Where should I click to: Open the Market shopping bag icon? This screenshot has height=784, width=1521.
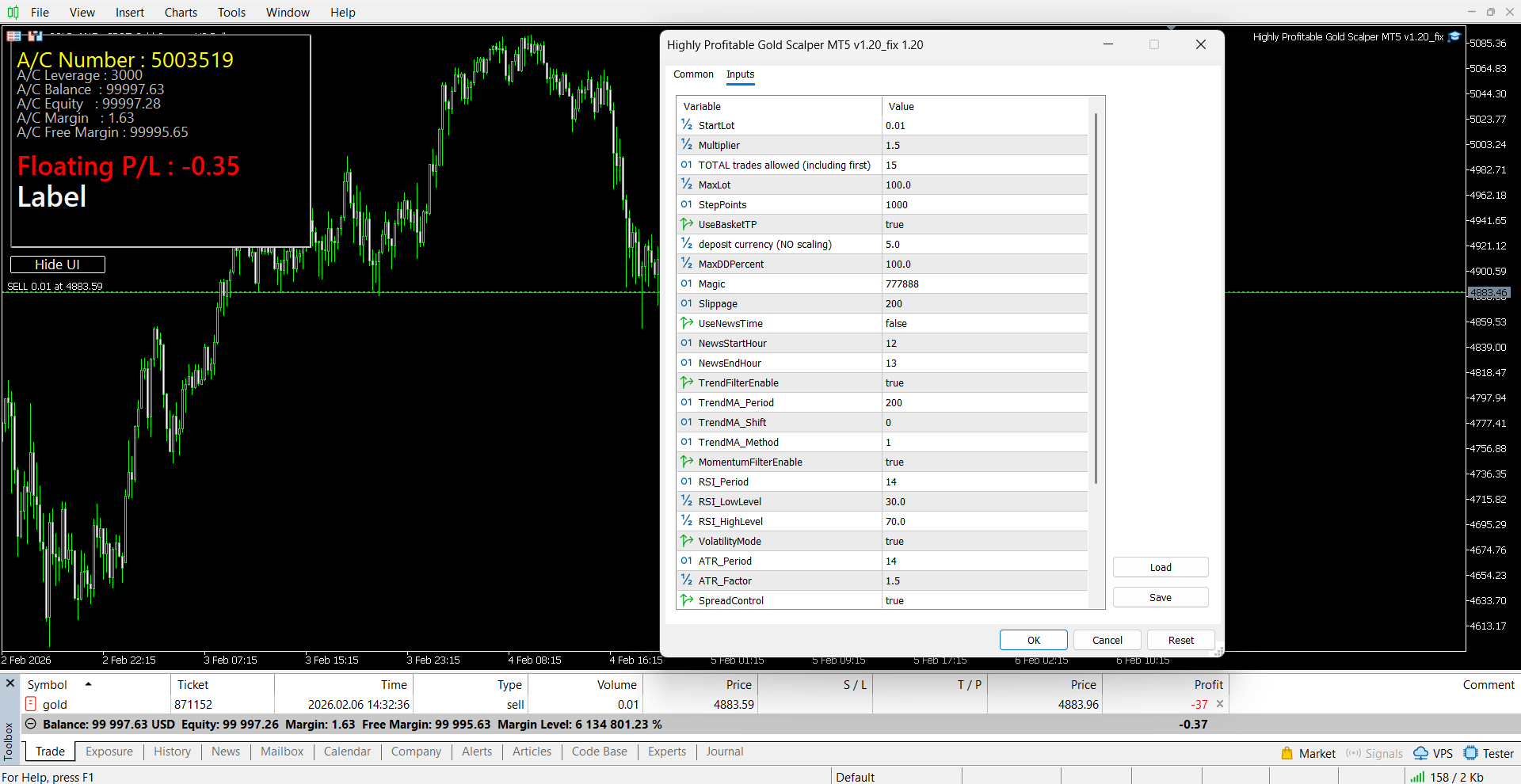coord(1287,753)
